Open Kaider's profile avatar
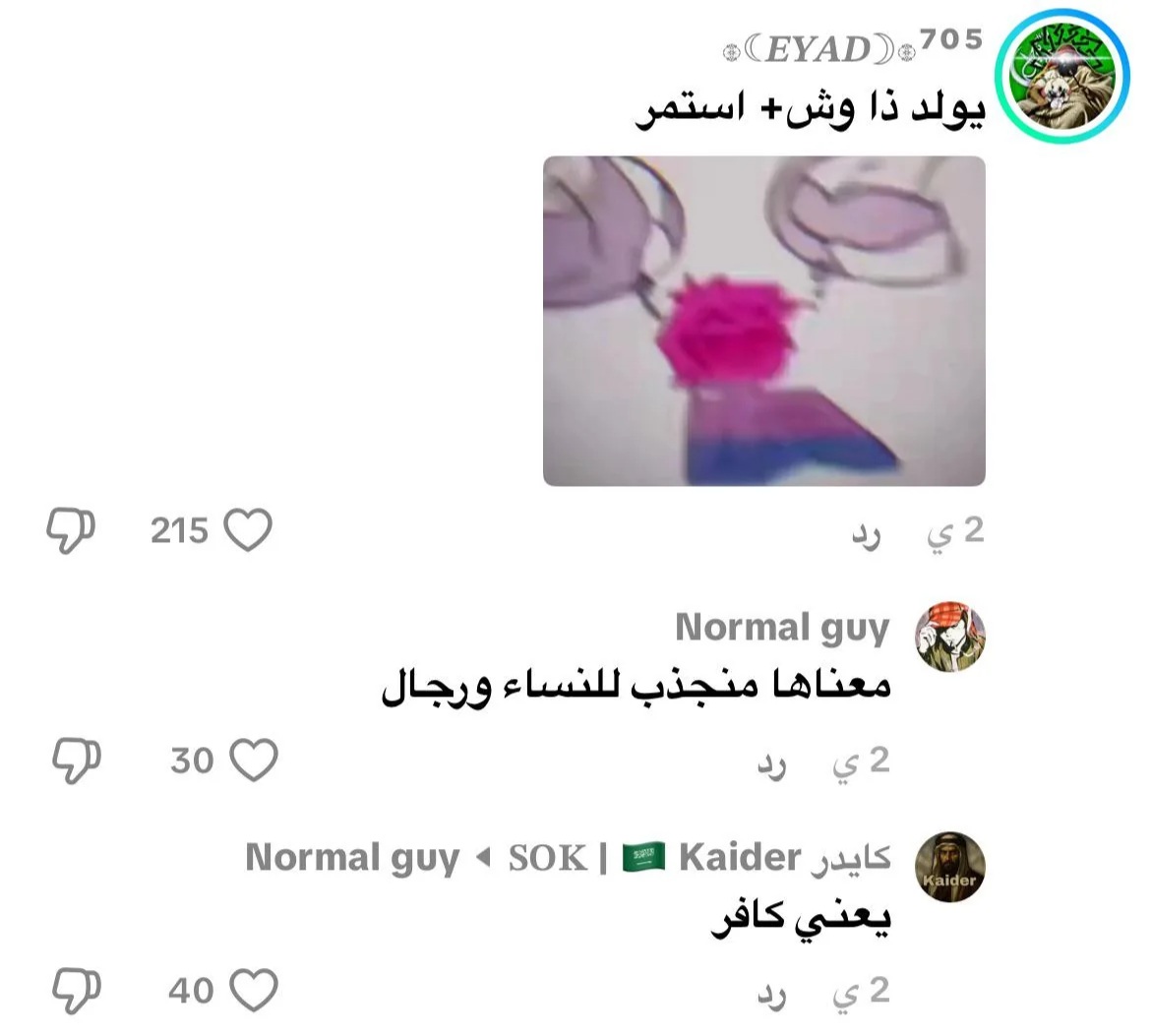The image size is (1151, 1036). [x=950, y=867]
